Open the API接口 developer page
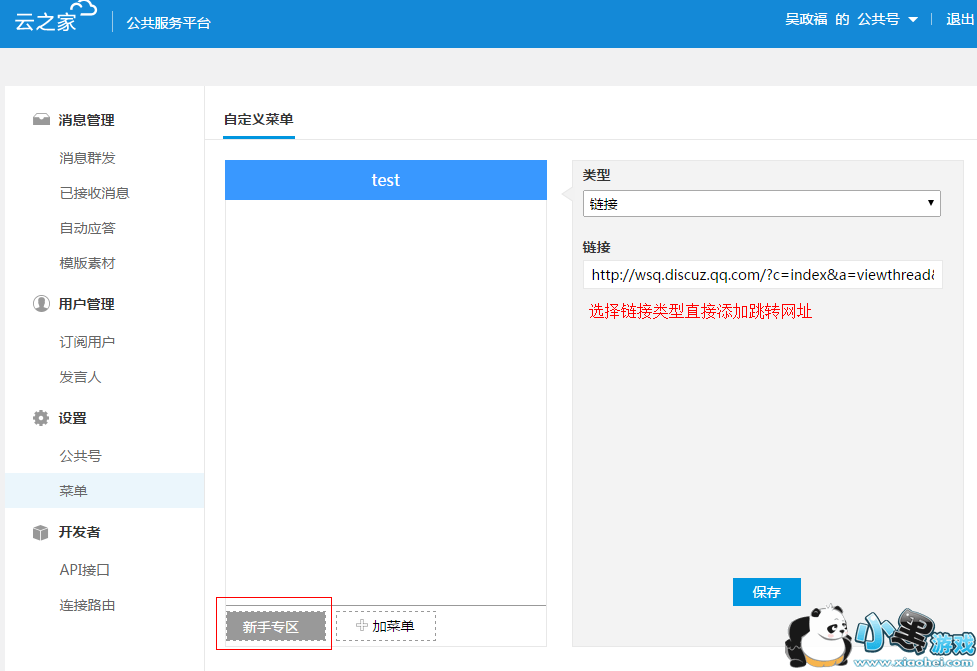The image size is (977, 671). coord(85,570)
